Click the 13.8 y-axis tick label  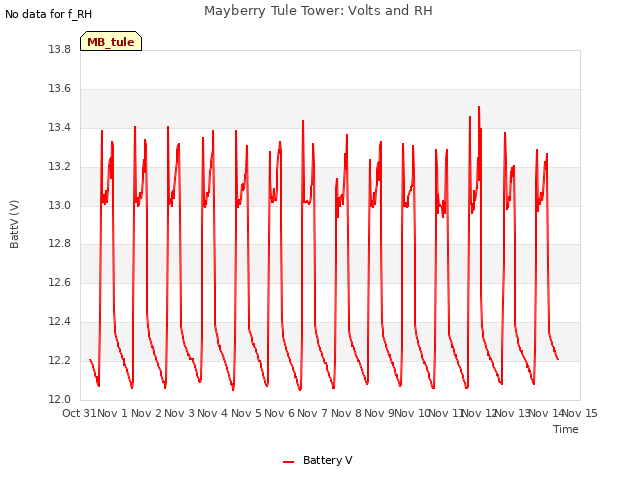coord(60,49)
